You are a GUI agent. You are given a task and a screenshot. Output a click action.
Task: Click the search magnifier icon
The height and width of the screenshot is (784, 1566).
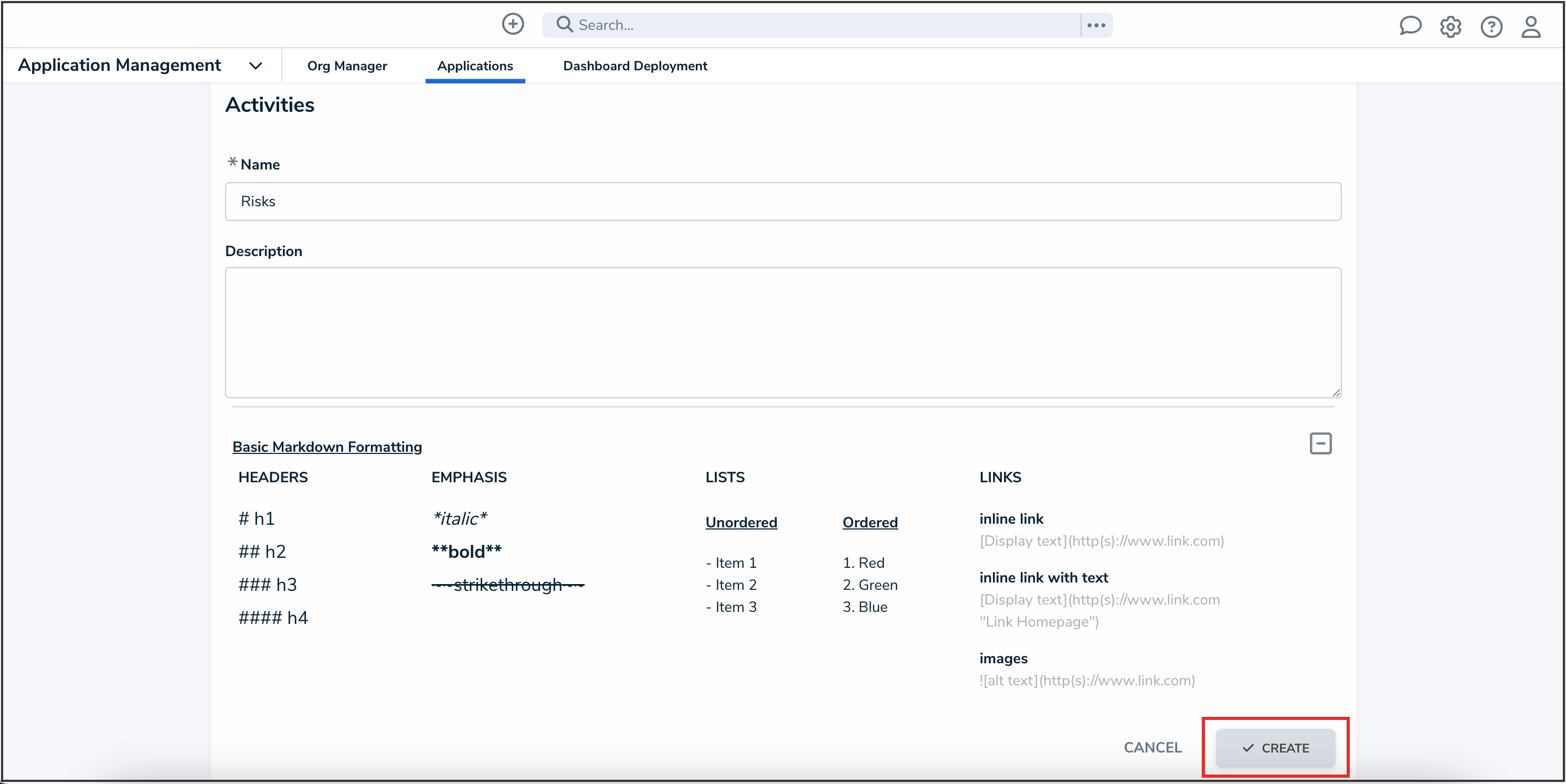564,24
